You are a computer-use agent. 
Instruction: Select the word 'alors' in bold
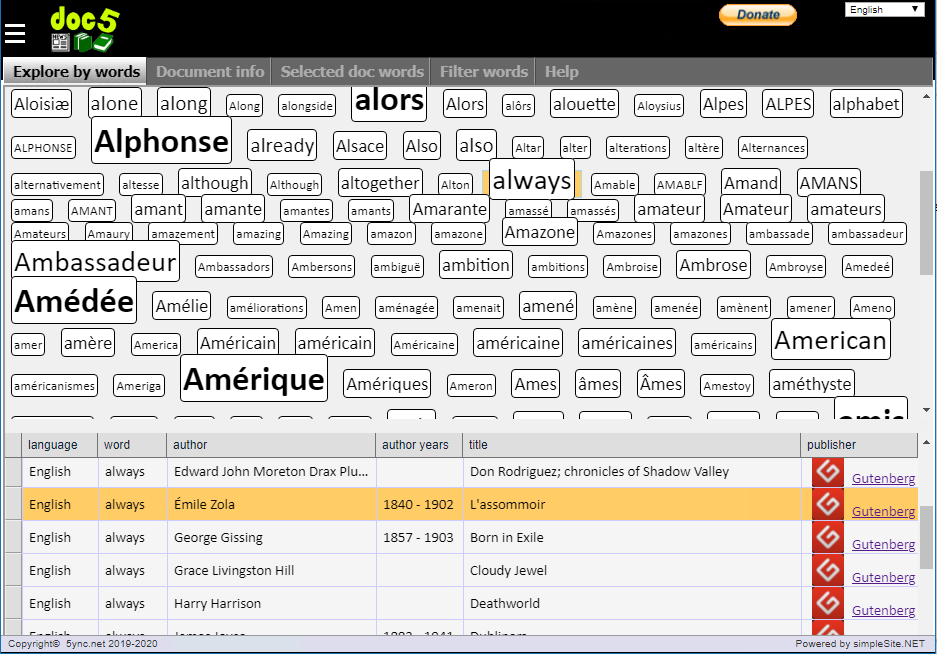pyautogui.click(x=389, y=102)
